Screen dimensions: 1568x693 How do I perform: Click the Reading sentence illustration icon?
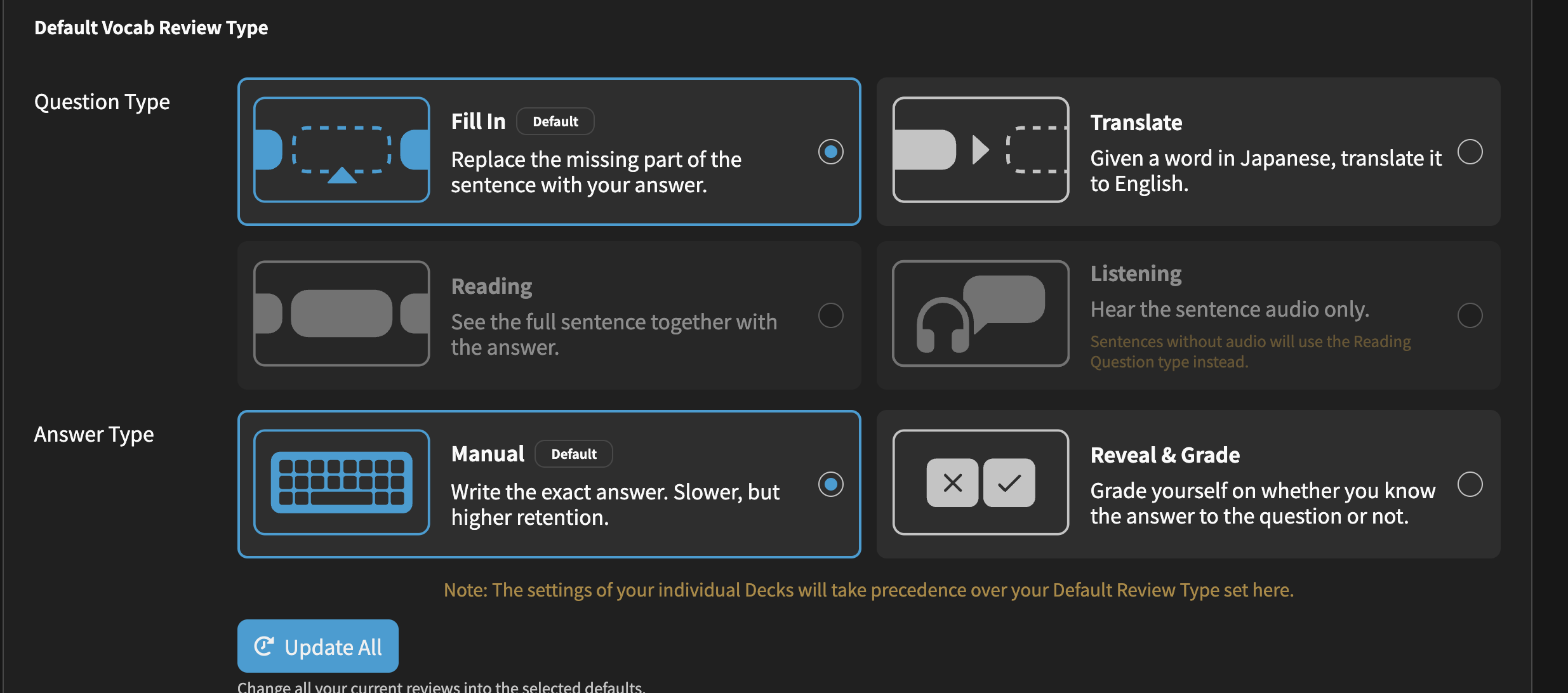tap(342, 313)
